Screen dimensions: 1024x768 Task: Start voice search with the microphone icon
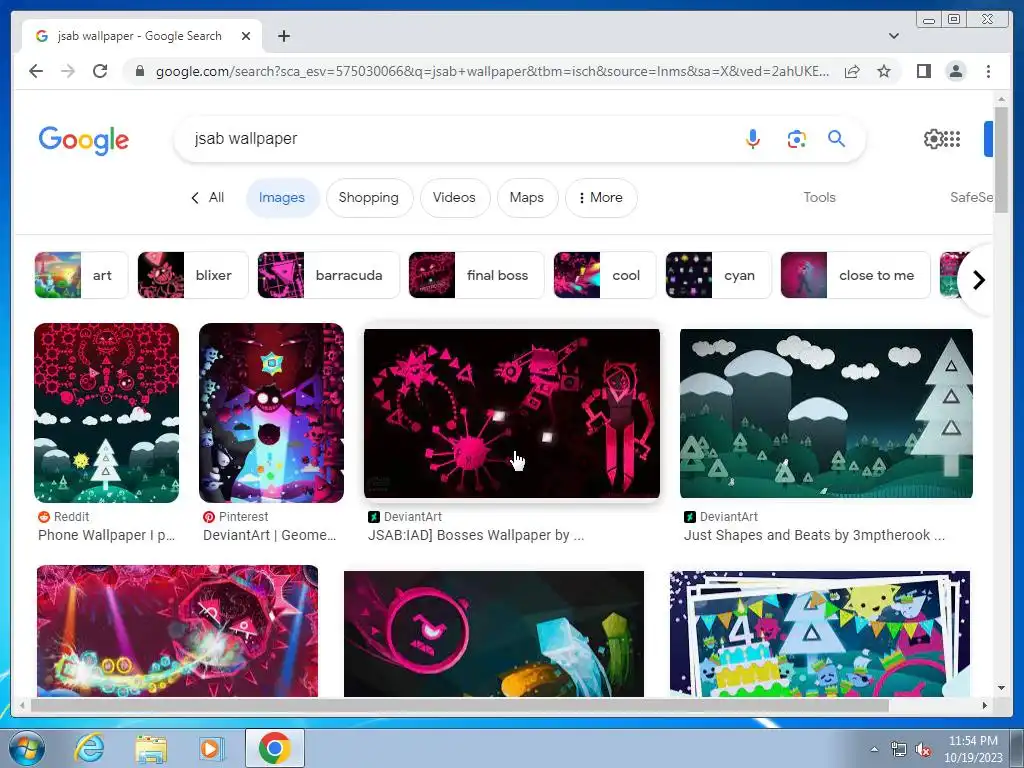[x=752, y=138]
